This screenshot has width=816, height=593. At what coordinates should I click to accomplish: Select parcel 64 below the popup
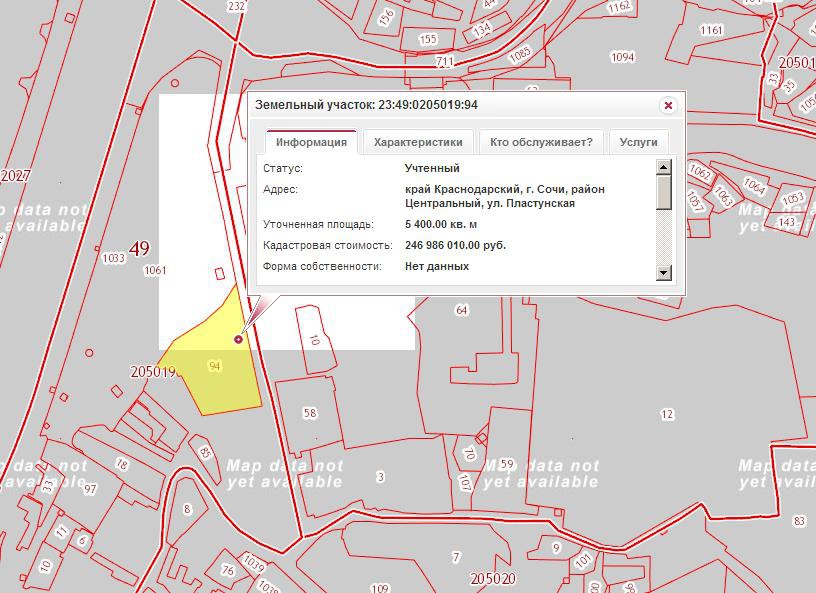tap(461, 311)
